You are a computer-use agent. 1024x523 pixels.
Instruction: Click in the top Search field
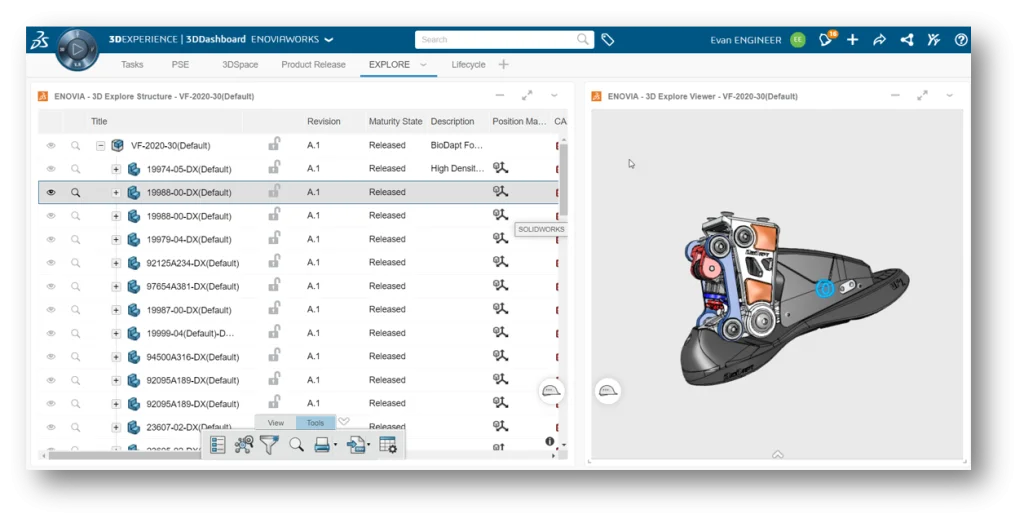pyautogui.click(x=495, y=40)
